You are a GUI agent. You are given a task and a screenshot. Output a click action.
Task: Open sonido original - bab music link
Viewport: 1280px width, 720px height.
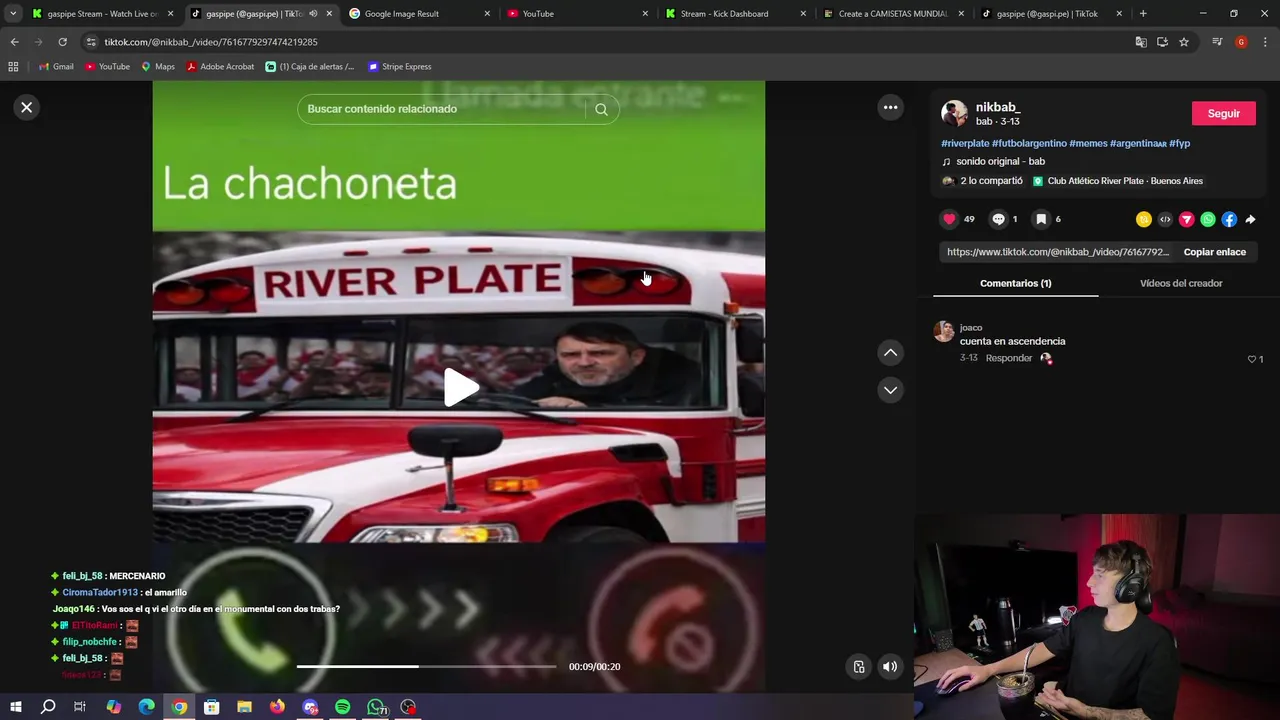[x=1000, y=161]
